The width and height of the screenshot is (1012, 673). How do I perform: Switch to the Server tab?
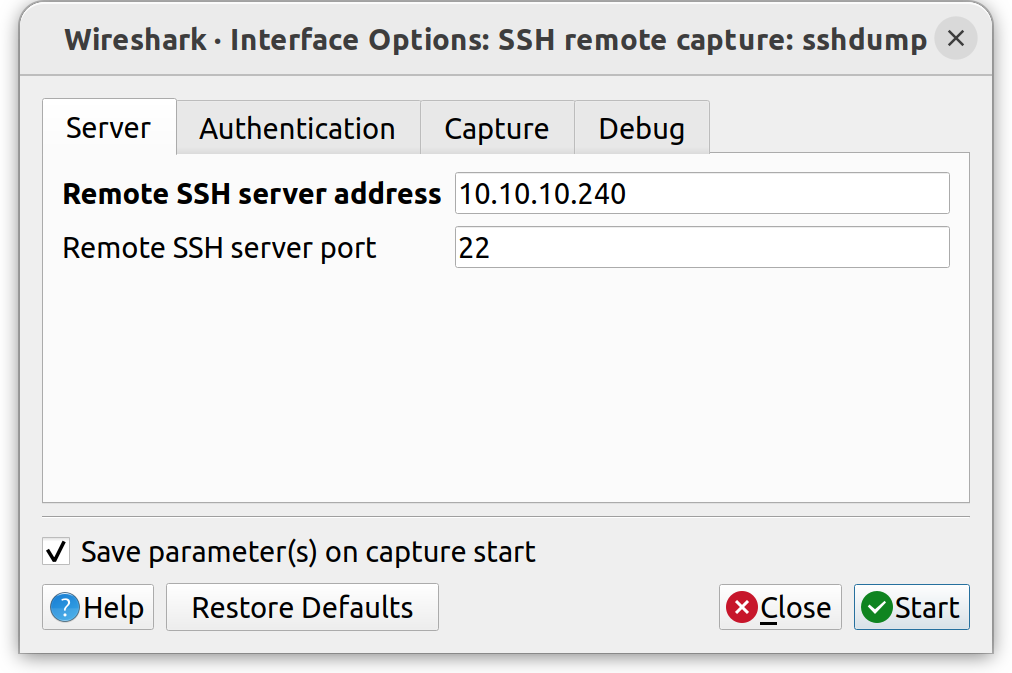coord(108,128)
